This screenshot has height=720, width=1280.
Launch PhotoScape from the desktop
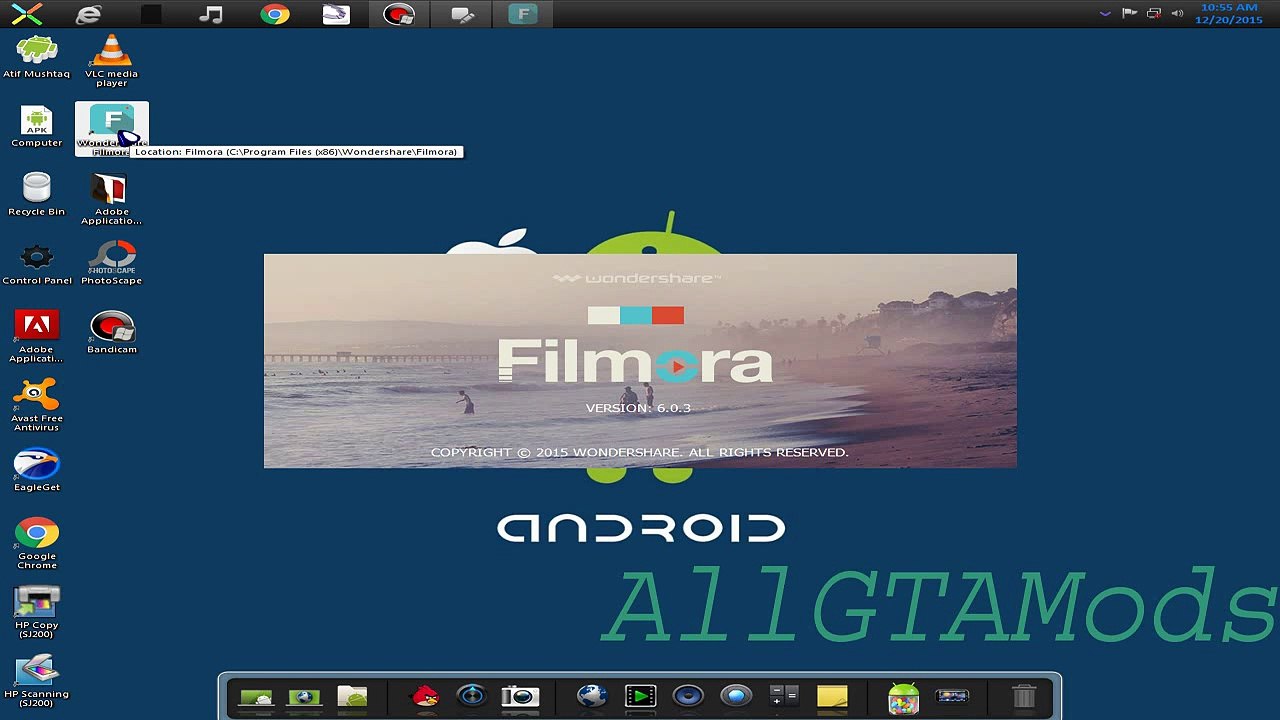tap(111, 264)
